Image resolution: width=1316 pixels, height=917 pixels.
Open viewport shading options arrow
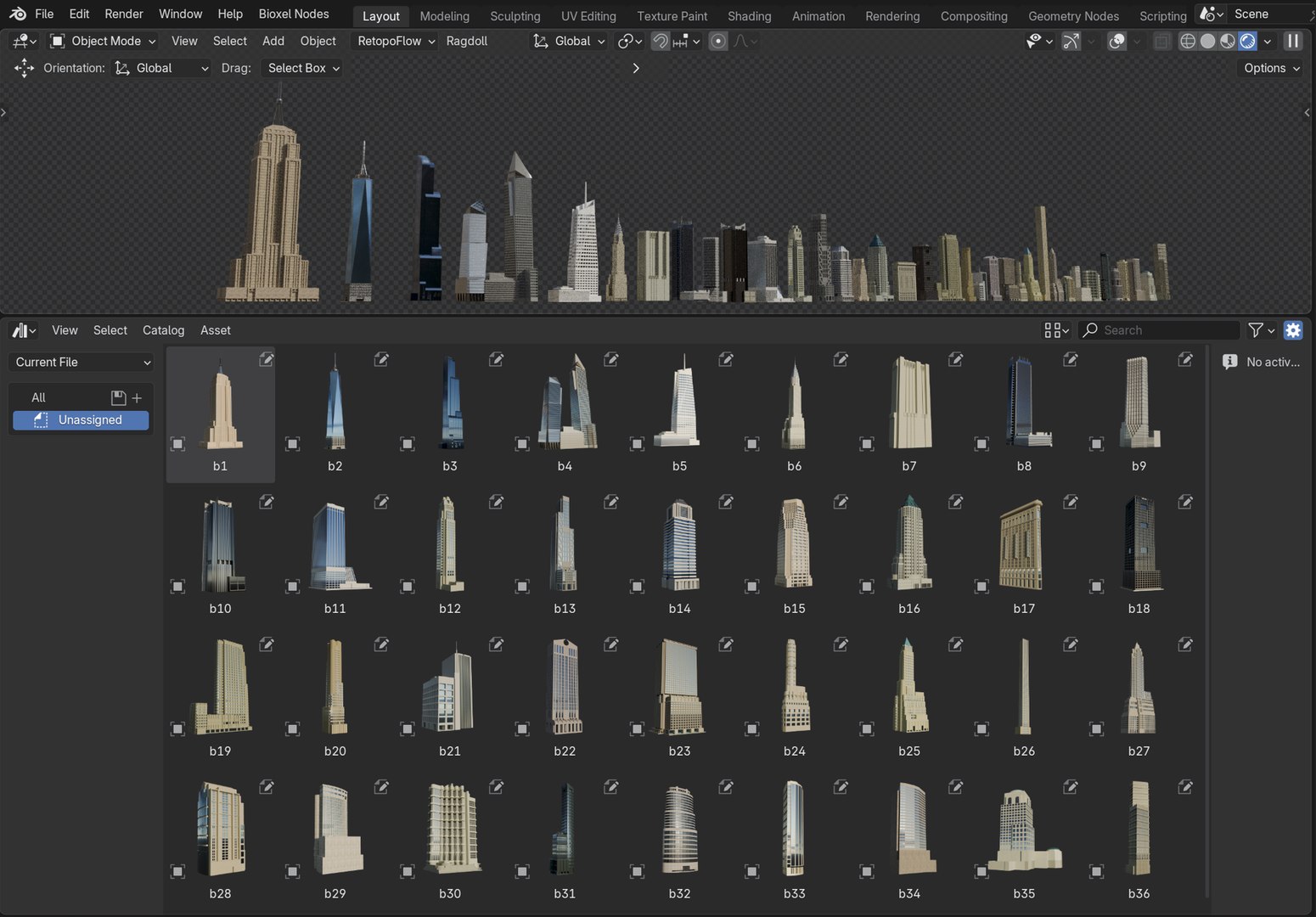[x=1268, y=41]
